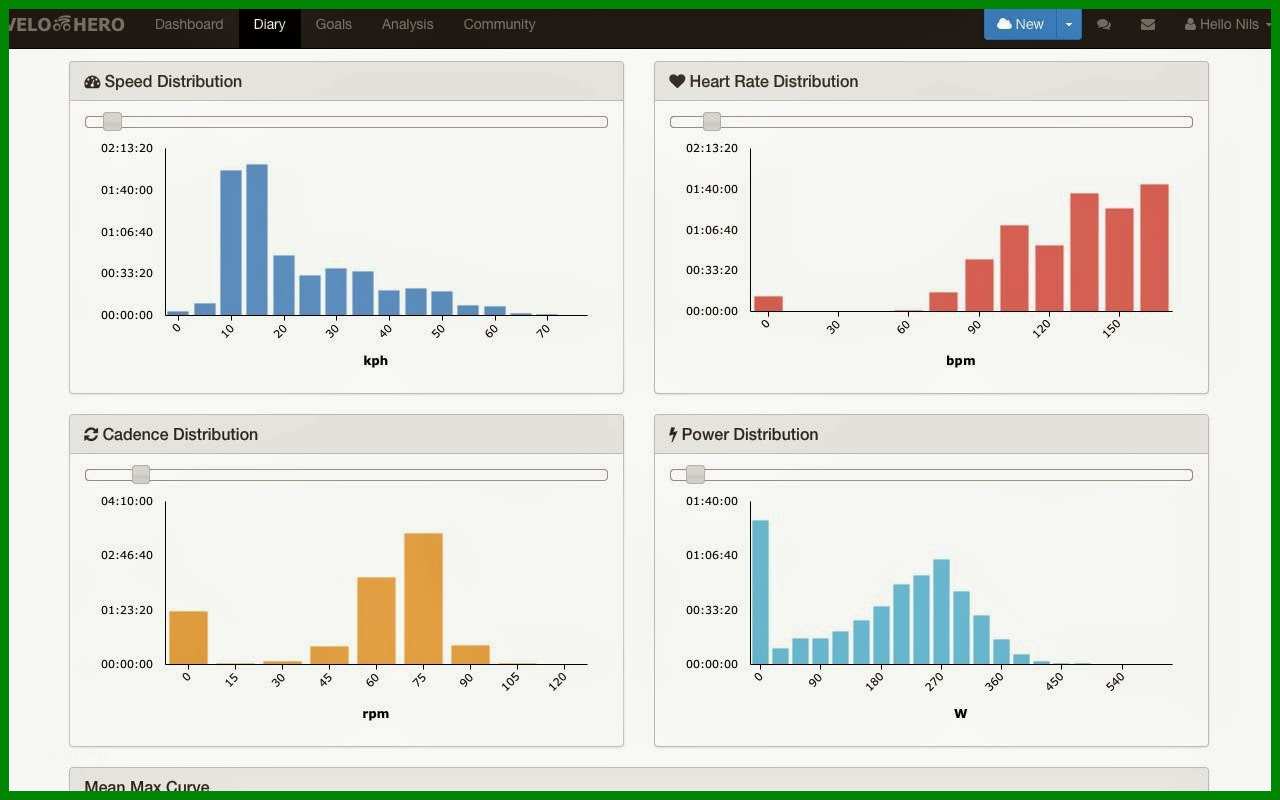This screenshot has width=1280, height=800.
Task: Click the Cadence Distribution slider handle
Action: coord(141,474)
